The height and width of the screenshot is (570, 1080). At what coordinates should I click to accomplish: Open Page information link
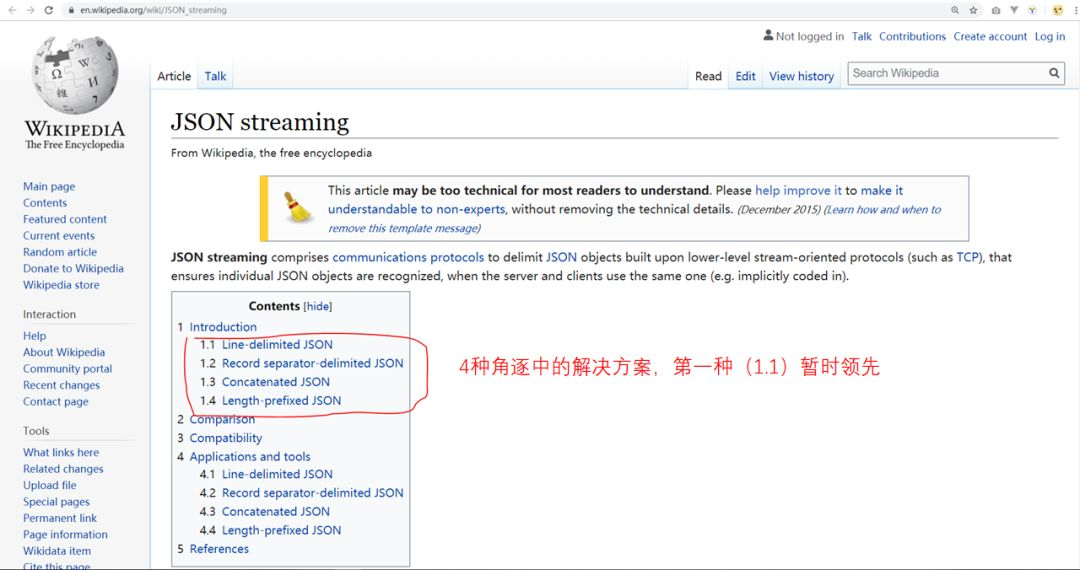pos(65,535)
